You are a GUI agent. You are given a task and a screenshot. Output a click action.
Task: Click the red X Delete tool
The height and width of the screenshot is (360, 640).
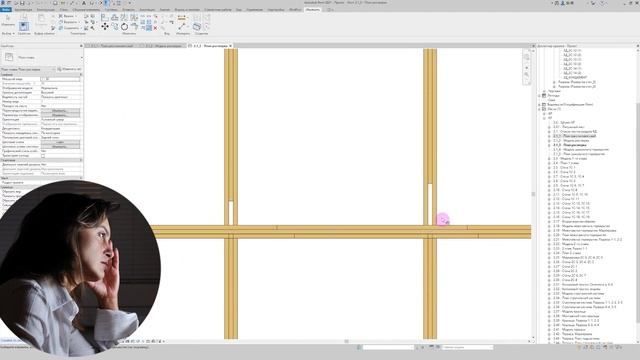tap(156, 28)
